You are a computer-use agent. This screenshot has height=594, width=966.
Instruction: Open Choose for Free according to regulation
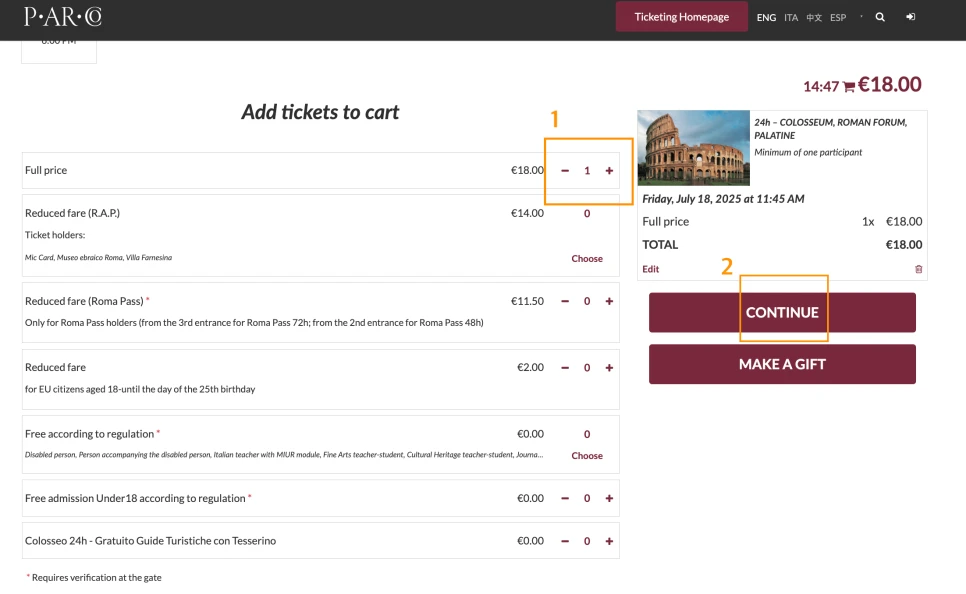point(587,456)
